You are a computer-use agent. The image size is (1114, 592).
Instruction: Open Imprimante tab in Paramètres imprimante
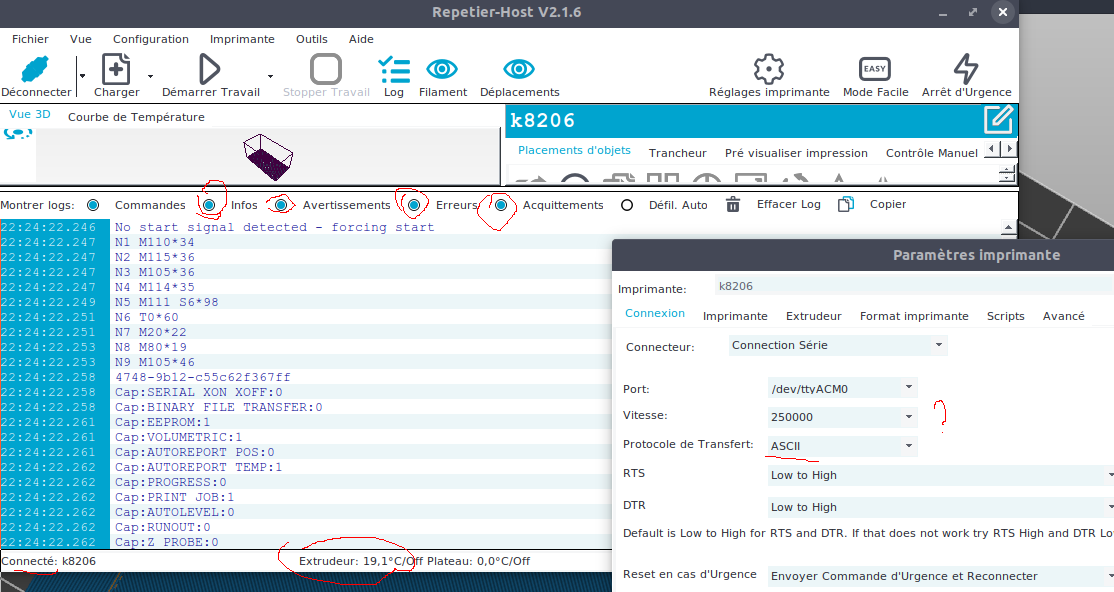coord(735,316)
